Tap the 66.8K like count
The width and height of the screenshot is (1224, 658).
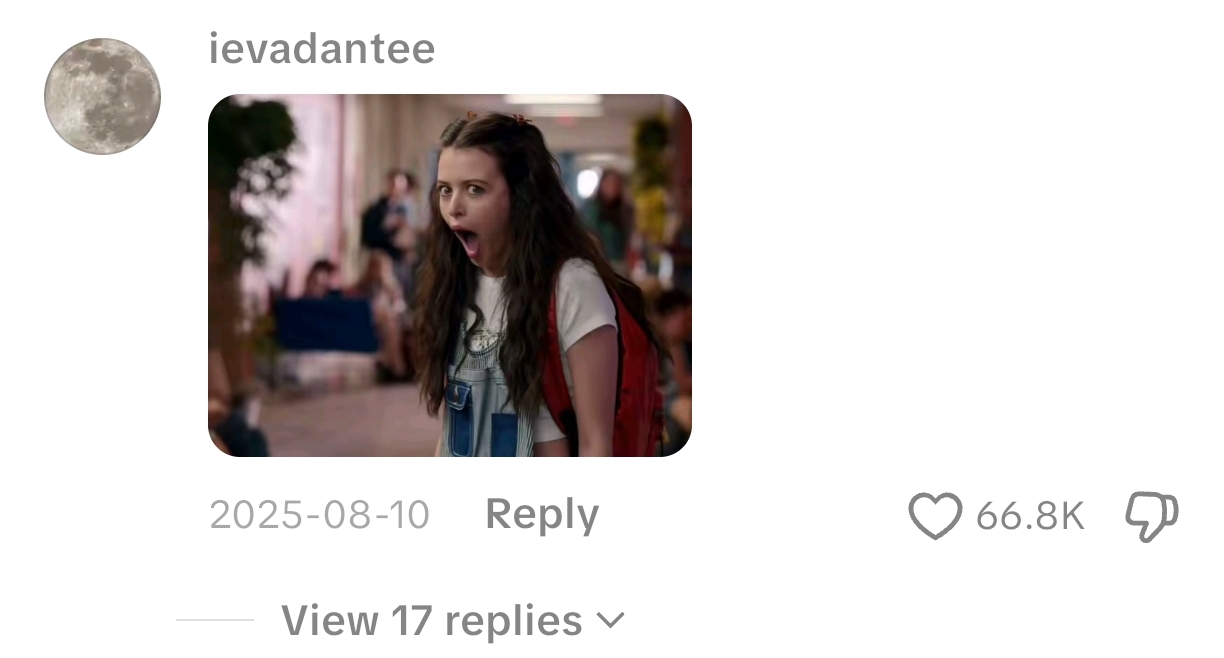coord(1030,516)
